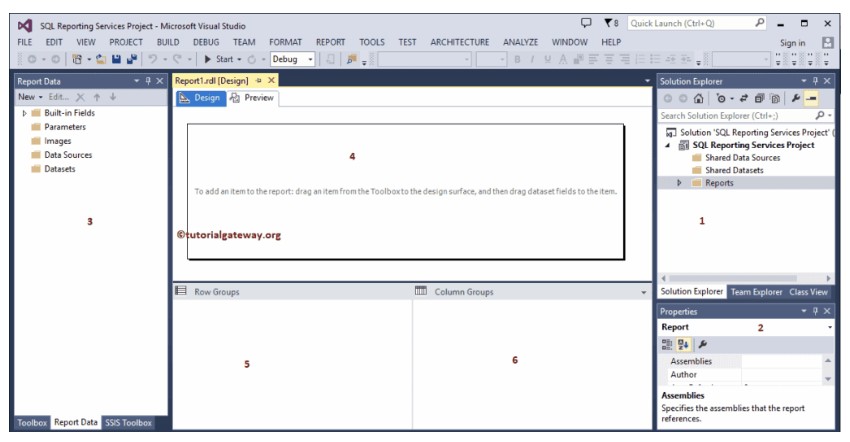This screenshot has width=850, height=442.
Task: Click the Sign in link
Action: (793, 43)
